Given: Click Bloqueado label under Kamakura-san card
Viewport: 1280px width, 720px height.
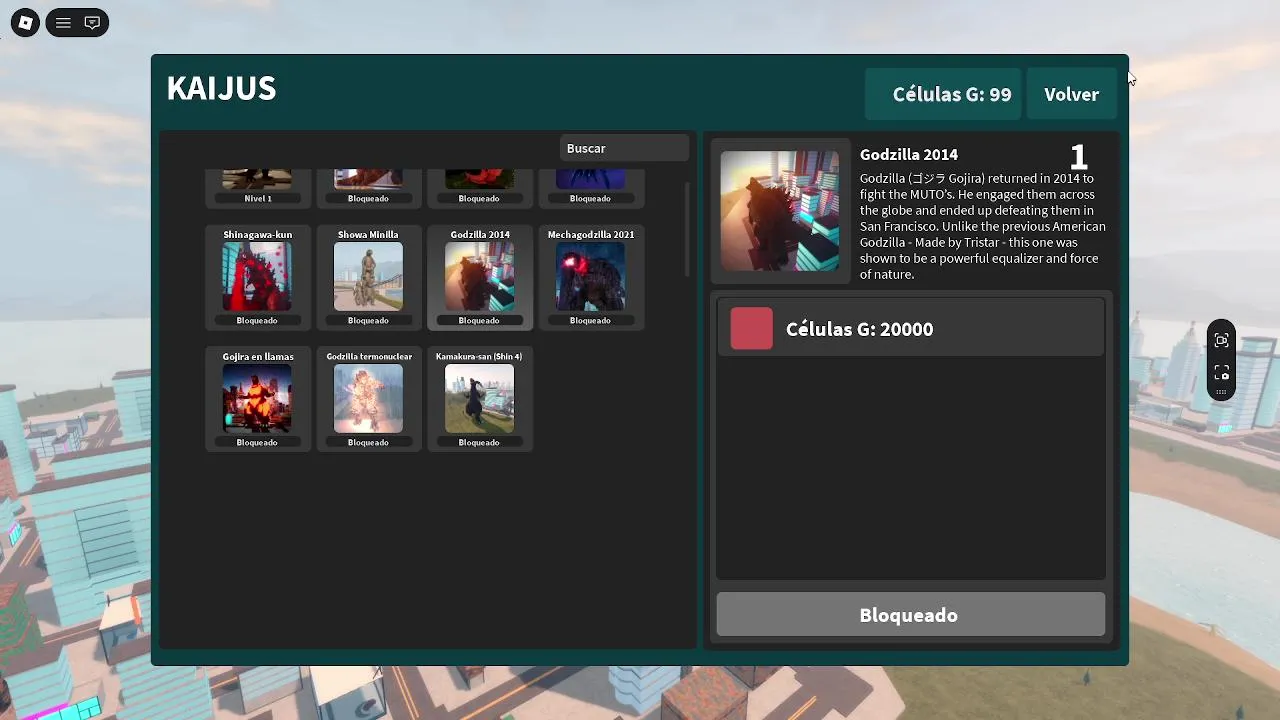Looking at the screenshot, I should 479,442.
